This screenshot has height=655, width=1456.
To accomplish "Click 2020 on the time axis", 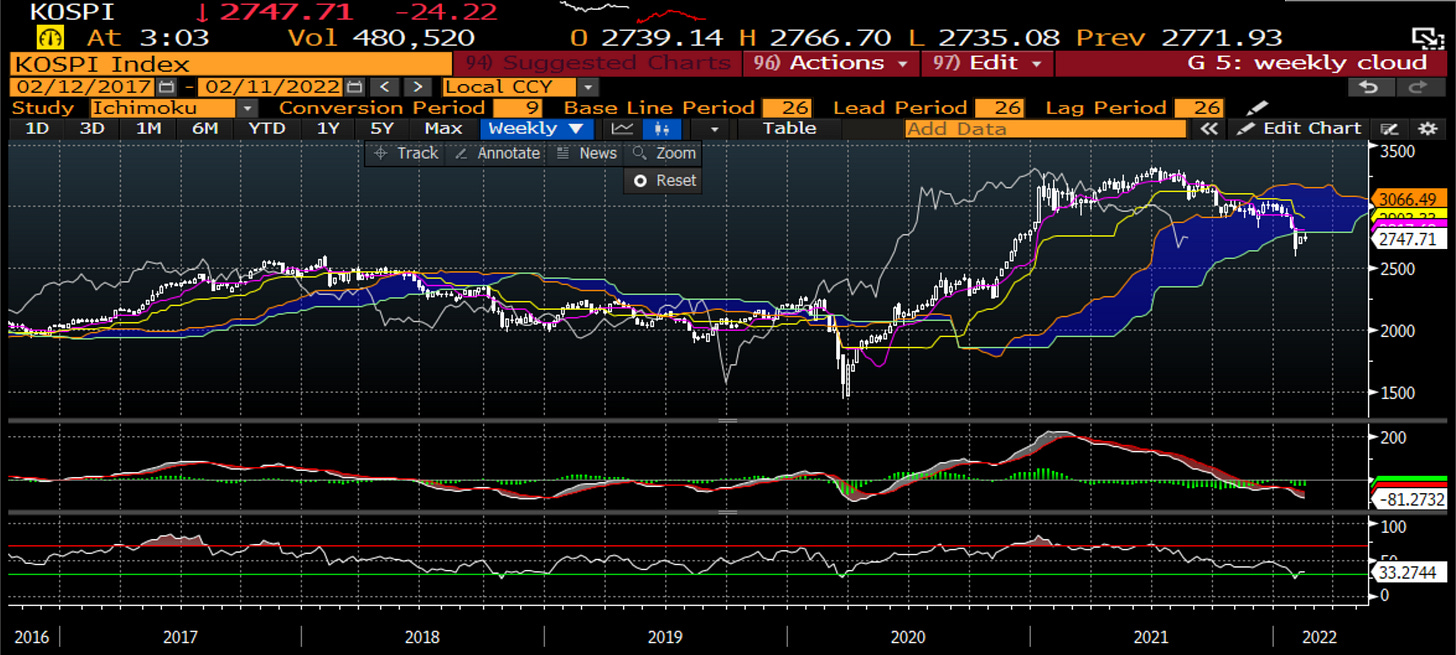I will point(908,636).
